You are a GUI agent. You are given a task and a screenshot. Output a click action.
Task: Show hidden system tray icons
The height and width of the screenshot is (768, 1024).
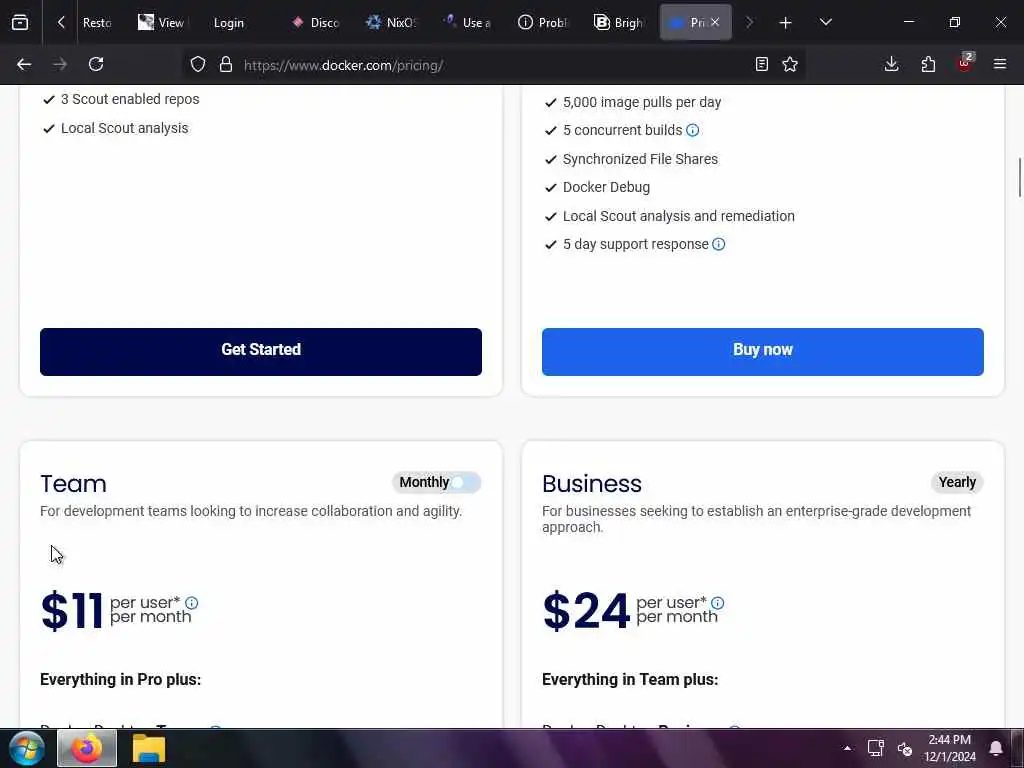(847, 748)
